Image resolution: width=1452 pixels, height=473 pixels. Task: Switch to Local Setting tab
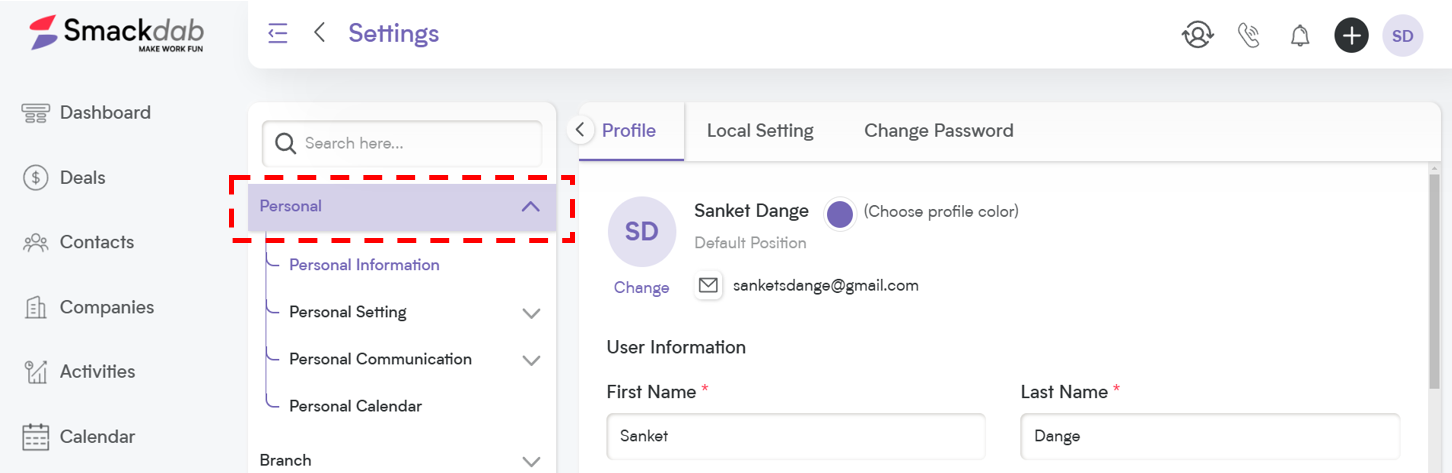[760, 131]
